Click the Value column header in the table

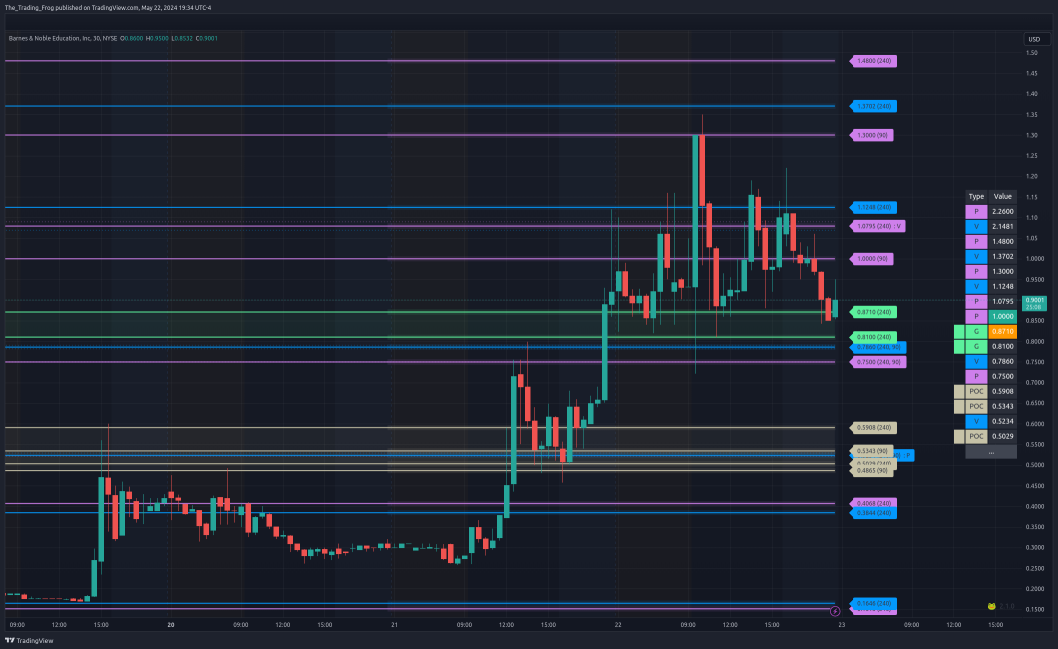pyautogui.click(x=1003, y=197)
